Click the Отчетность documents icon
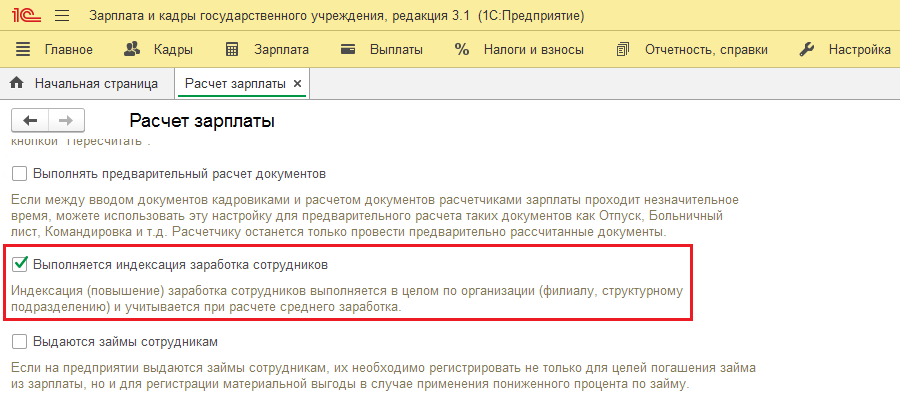 [623, 49]
